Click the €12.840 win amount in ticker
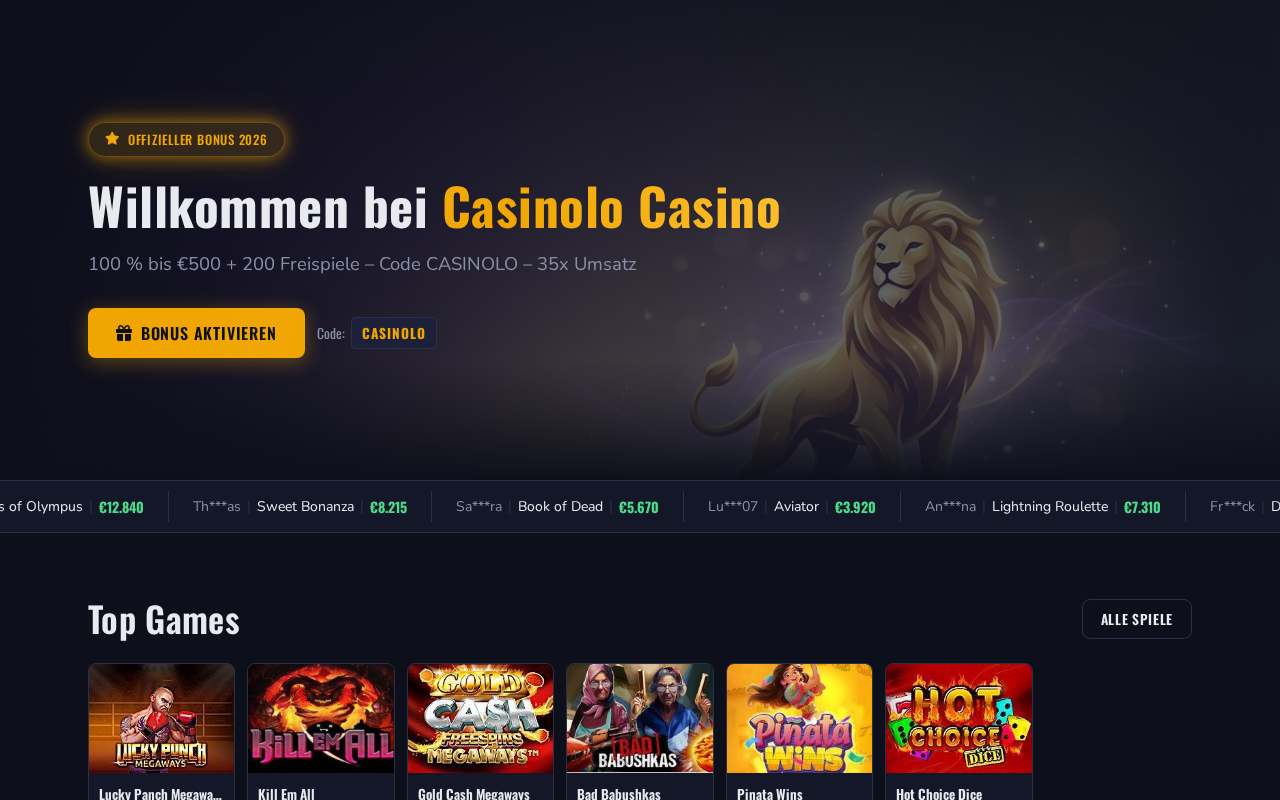The width and height of the screenshot is (1280, 800). pyautogui.click(x=121, y=507)
